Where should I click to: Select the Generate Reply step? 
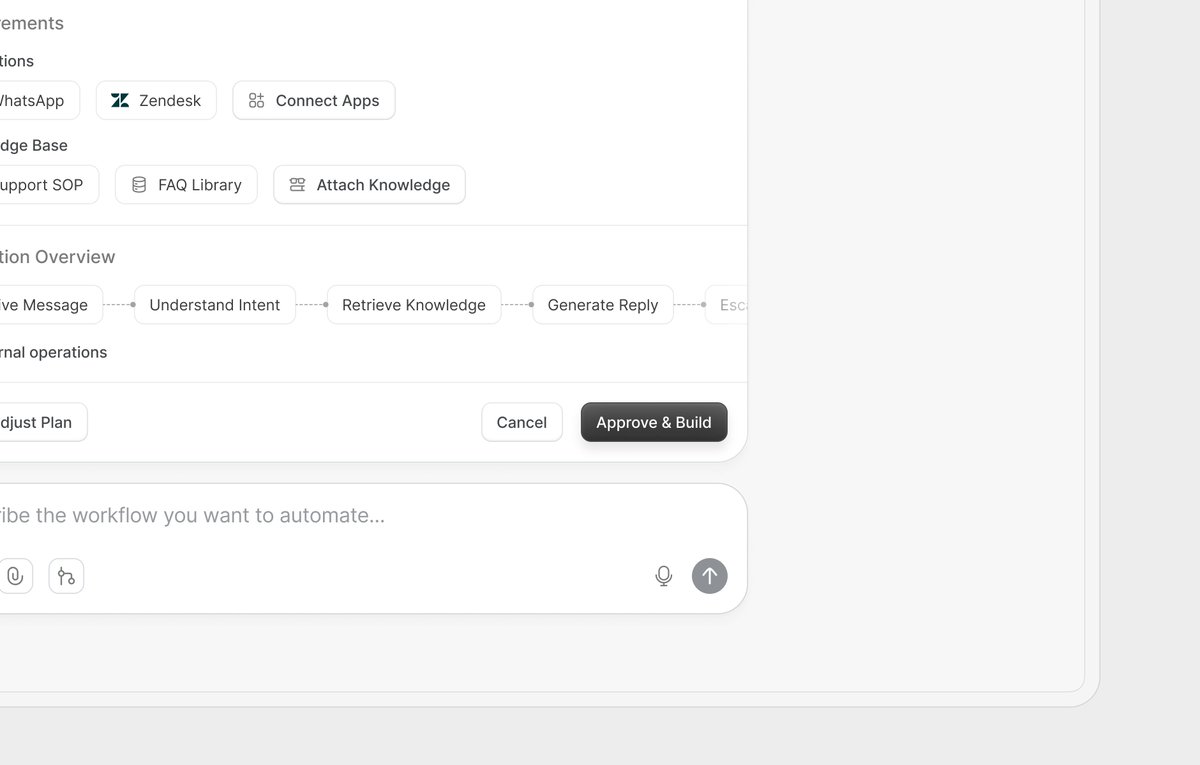603,305
